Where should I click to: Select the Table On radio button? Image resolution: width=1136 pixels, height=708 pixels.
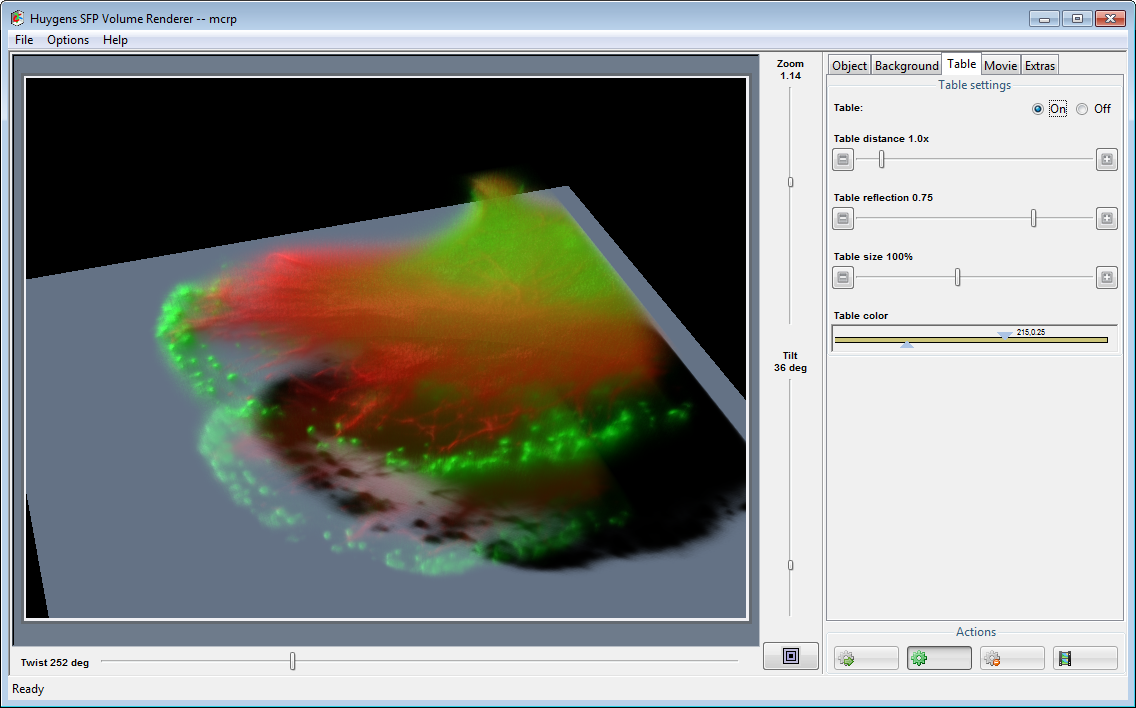point(1038,109)
